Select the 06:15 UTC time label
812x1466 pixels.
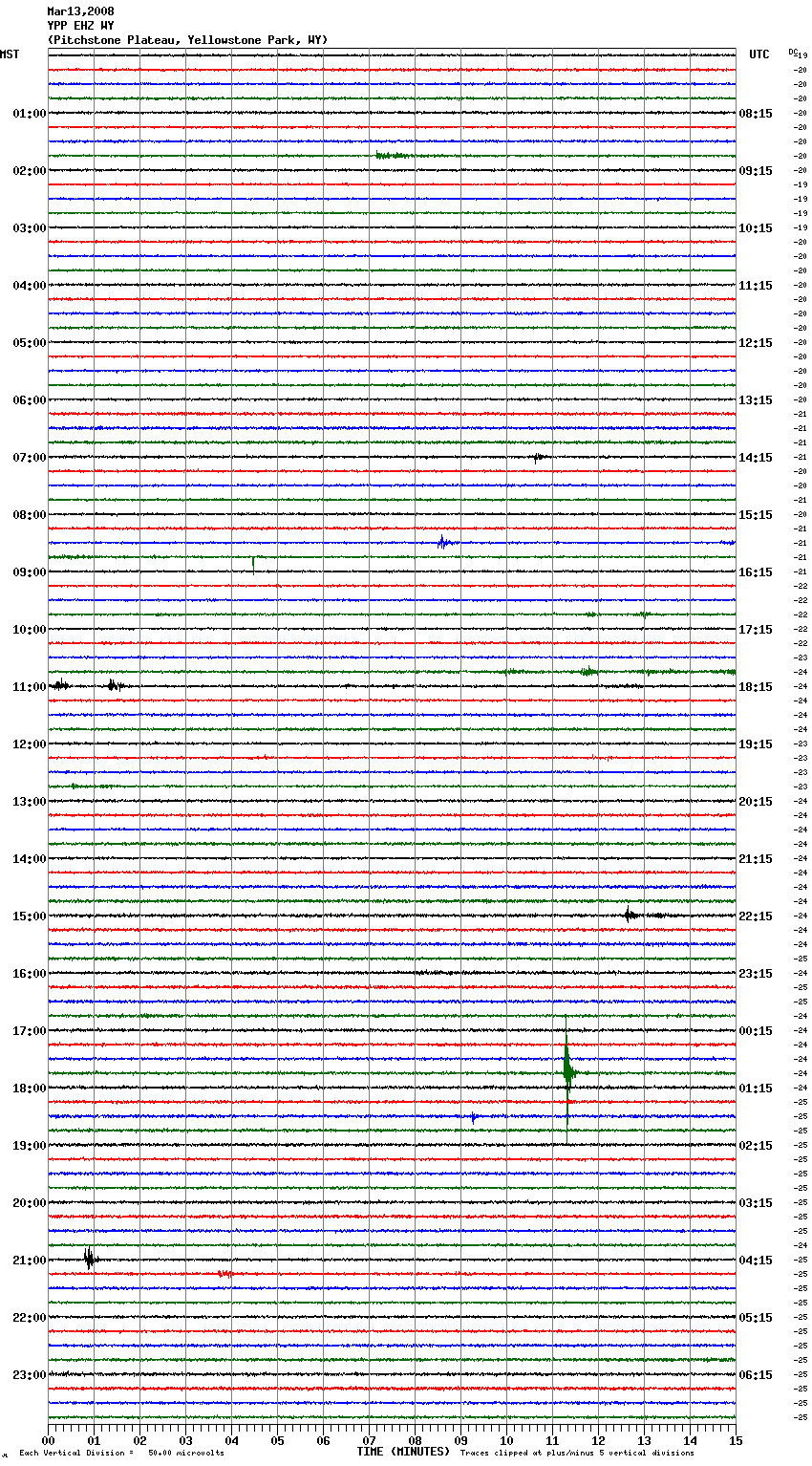[x=756, y=1375]
